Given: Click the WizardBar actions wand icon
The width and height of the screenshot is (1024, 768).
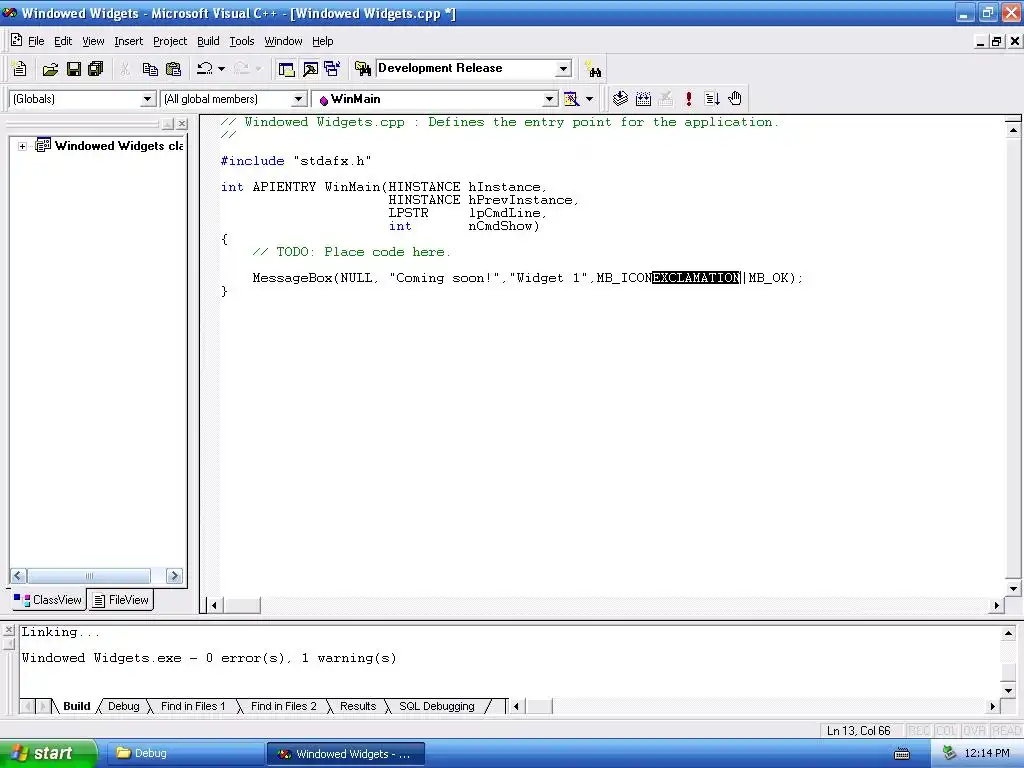Looking at the screenshot, I should [x=571, y=99].
